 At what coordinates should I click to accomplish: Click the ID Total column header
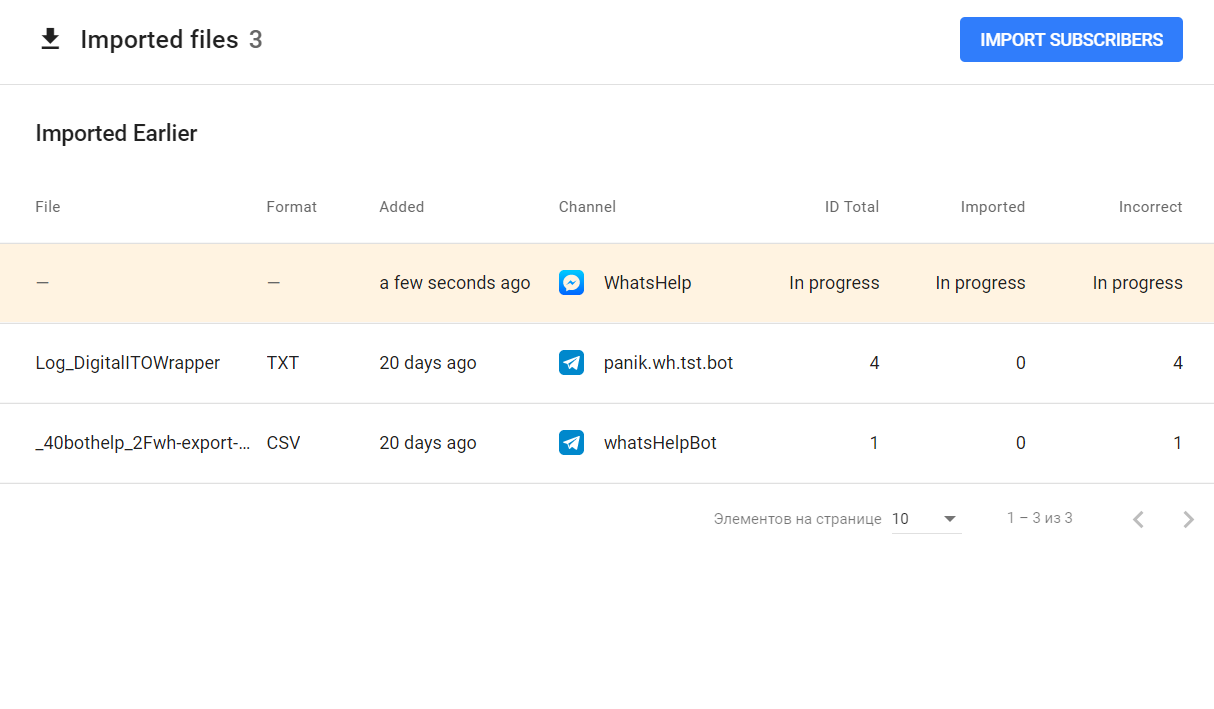click(x=852, y=207)
